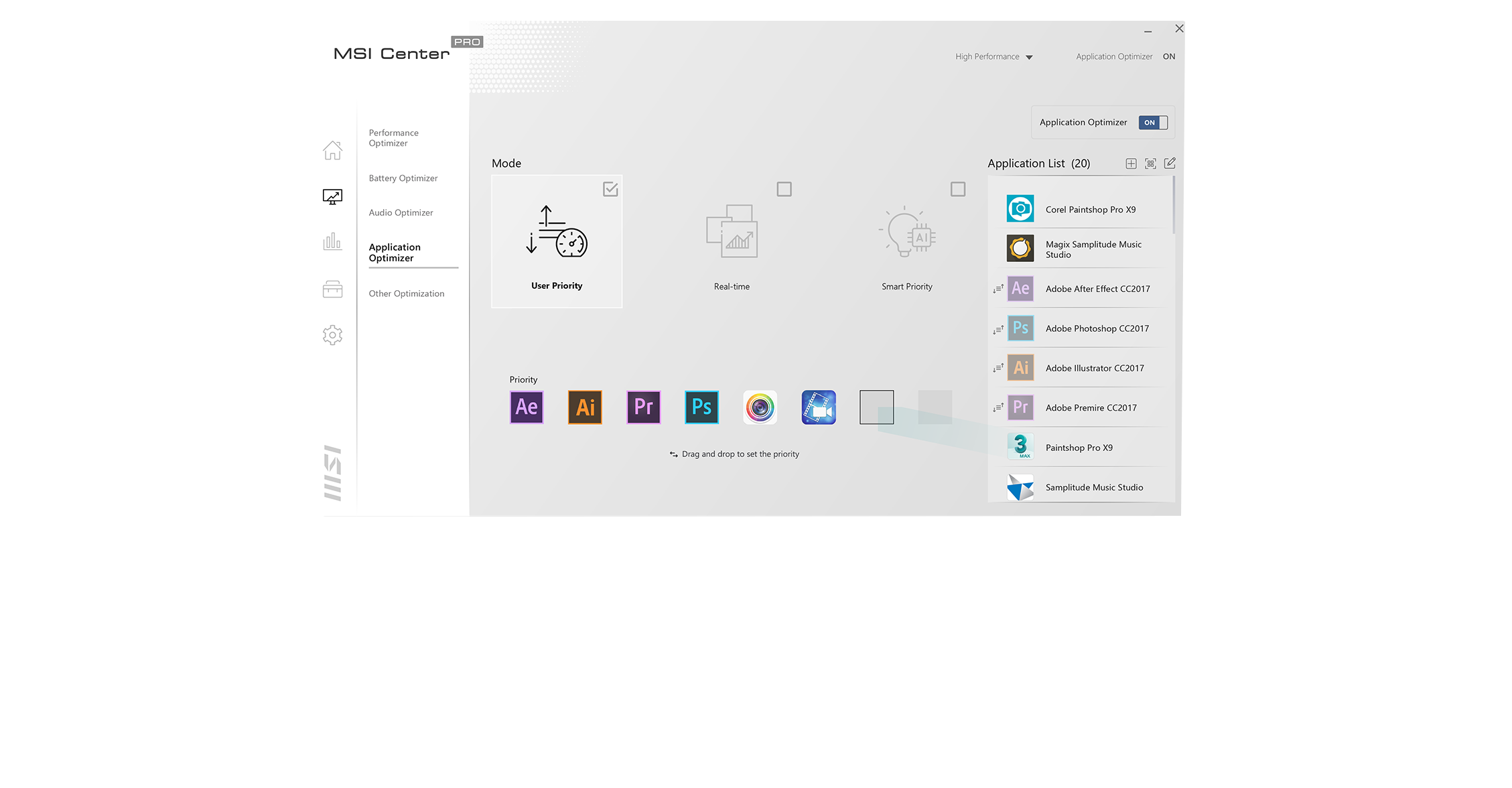1512x788 pixels.
Task: Uncheck the User Priority mode checkbox
Action: point(610,190)
